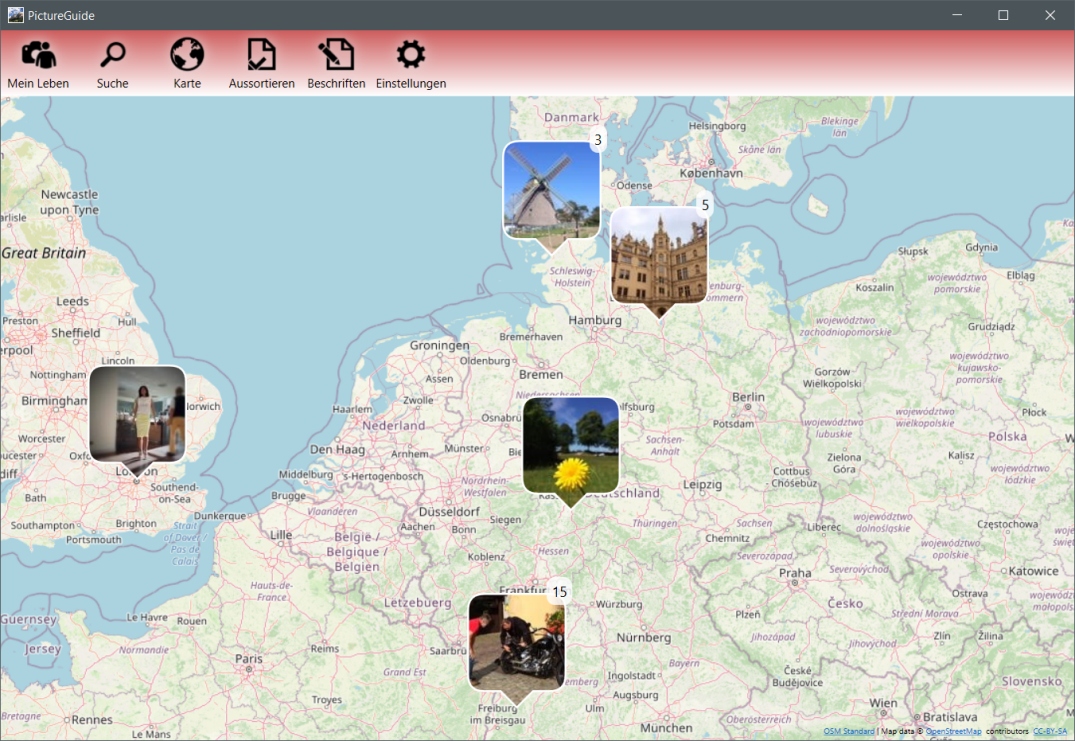Open the Beschriften labeling tool

click(336, 64)
